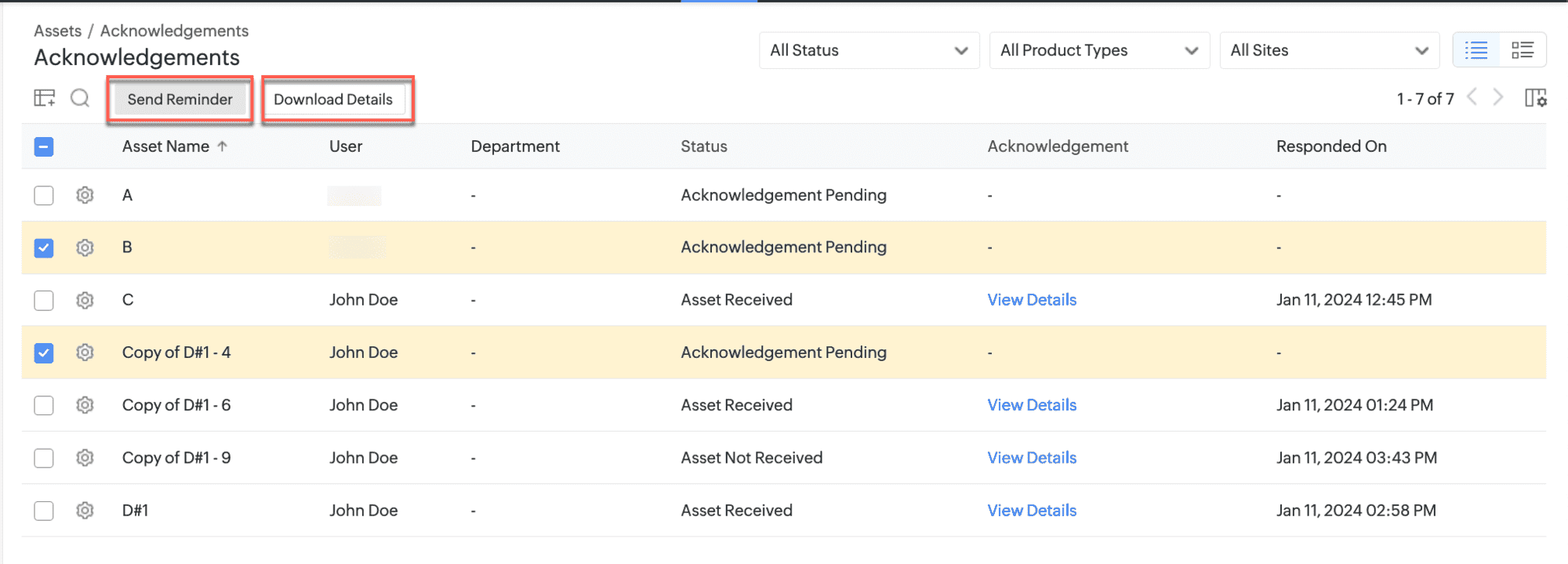Viewport: 1568px width, 564px height.
Task: Toggle the select-all header checkbox
Action: click(x=44, y=146)
